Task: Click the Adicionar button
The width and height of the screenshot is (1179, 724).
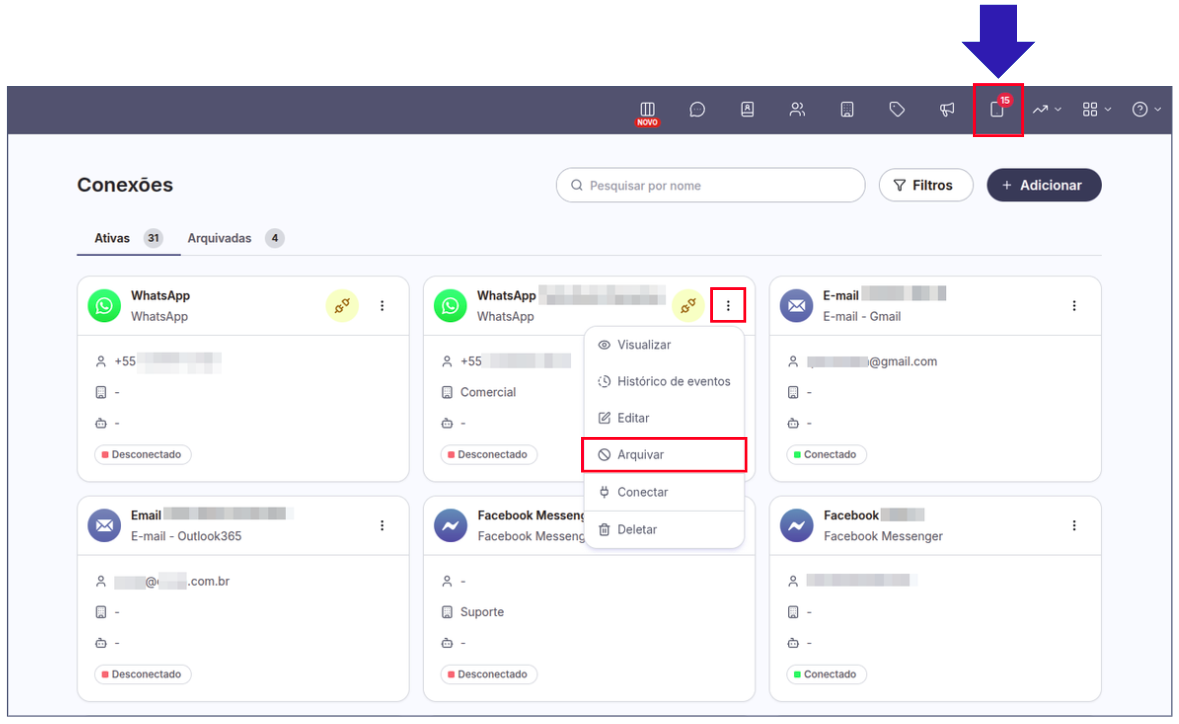Action: [1043, 185]
